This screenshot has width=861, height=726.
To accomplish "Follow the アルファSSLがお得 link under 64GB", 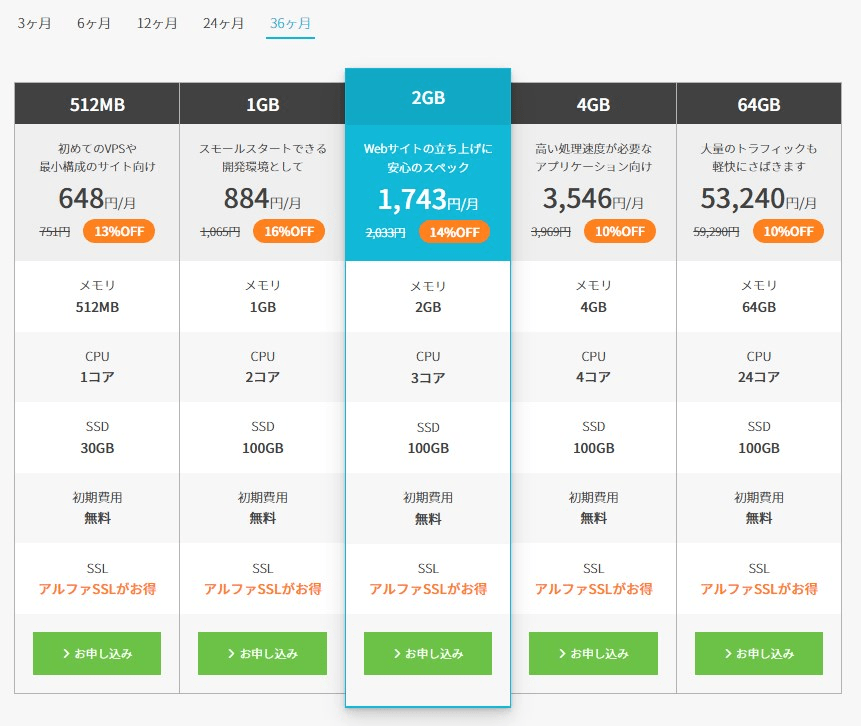I will coord(759,589).
